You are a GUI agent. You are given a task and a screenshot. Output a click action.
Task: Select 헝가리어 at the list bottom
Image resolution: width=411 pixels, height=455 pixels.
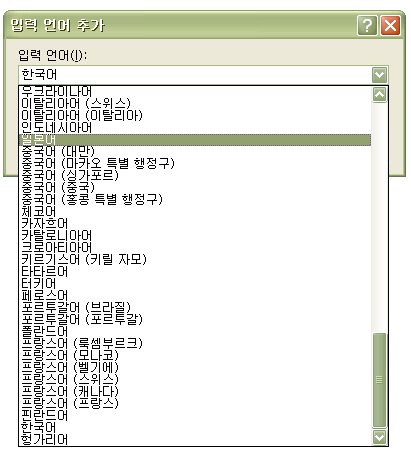coord(195,440)
